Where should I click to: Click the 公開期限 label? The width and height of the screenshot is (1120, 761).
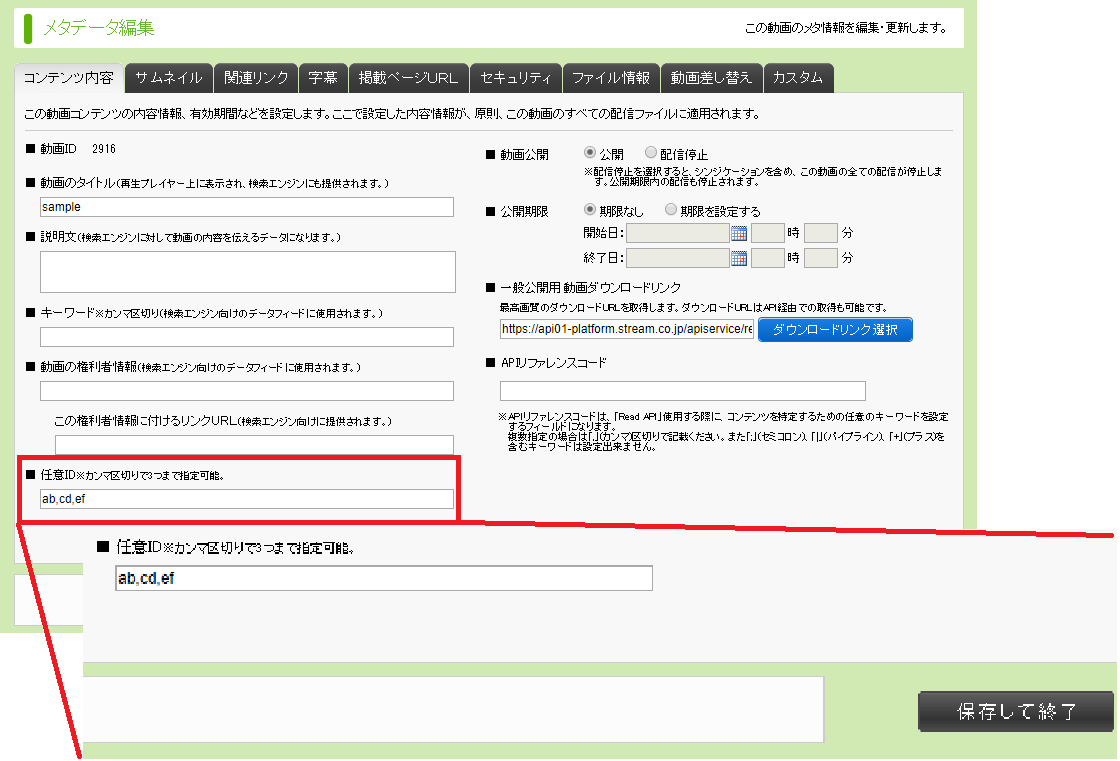[524, 212]
